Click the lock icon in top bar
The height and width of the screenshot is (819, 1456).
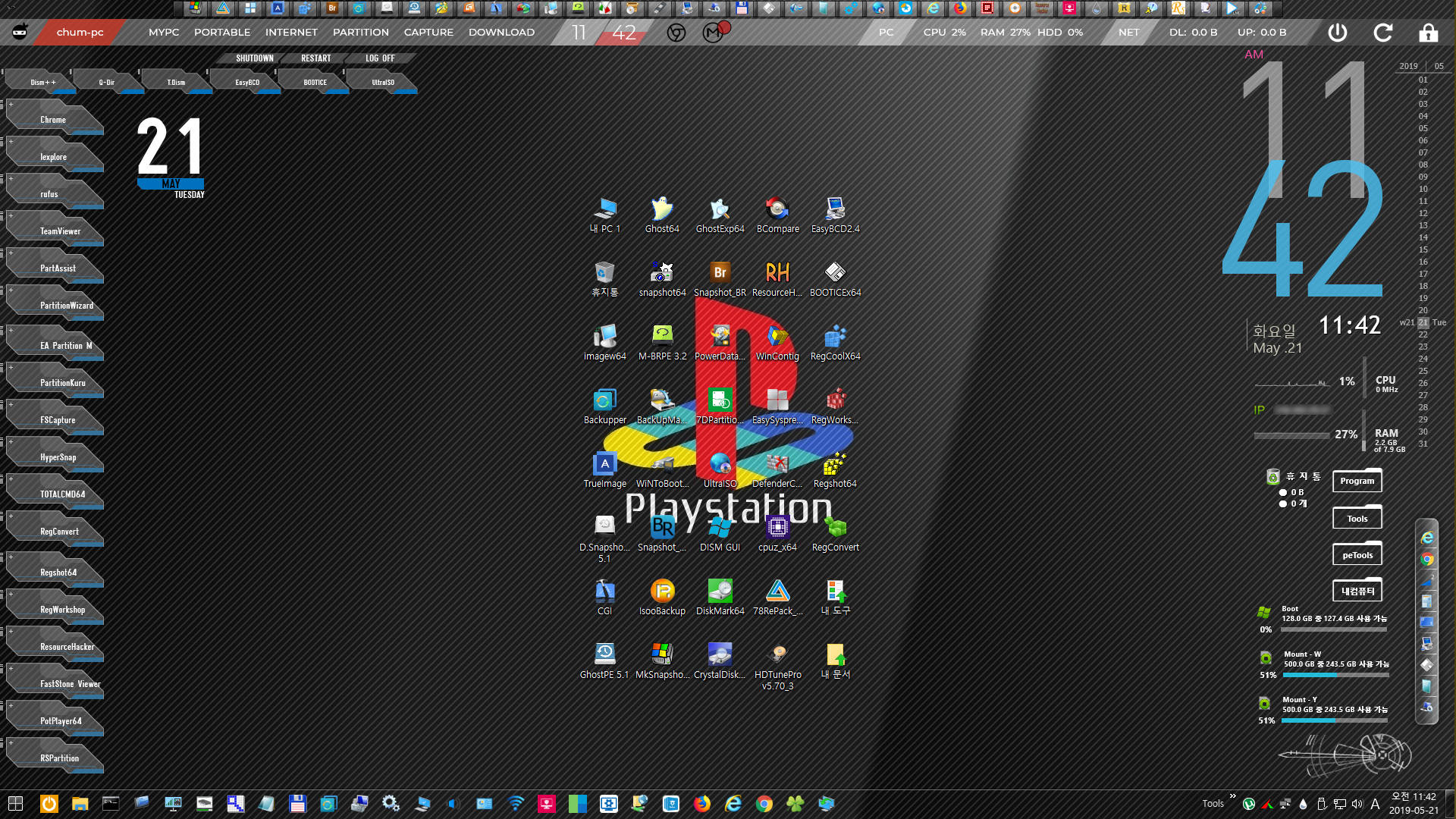[1429, 33]
